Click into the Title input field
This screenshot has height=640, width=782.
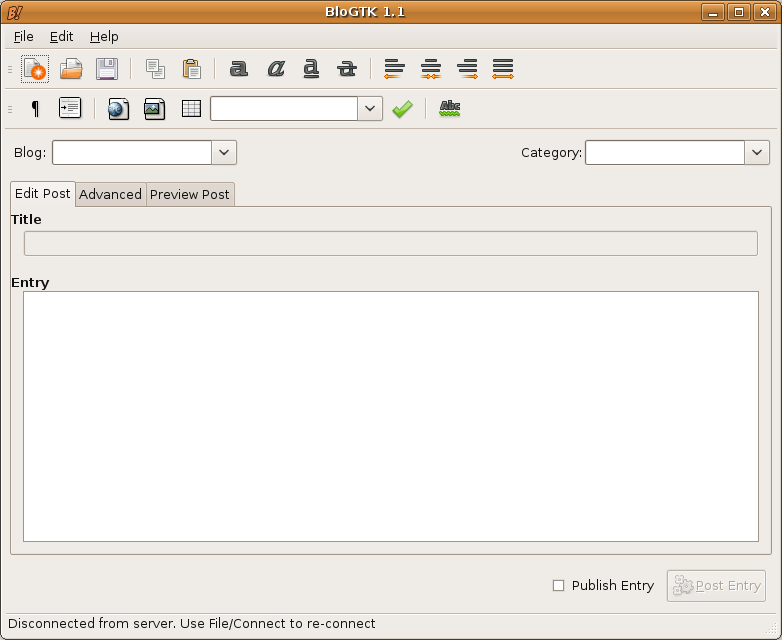coord(391,243)
